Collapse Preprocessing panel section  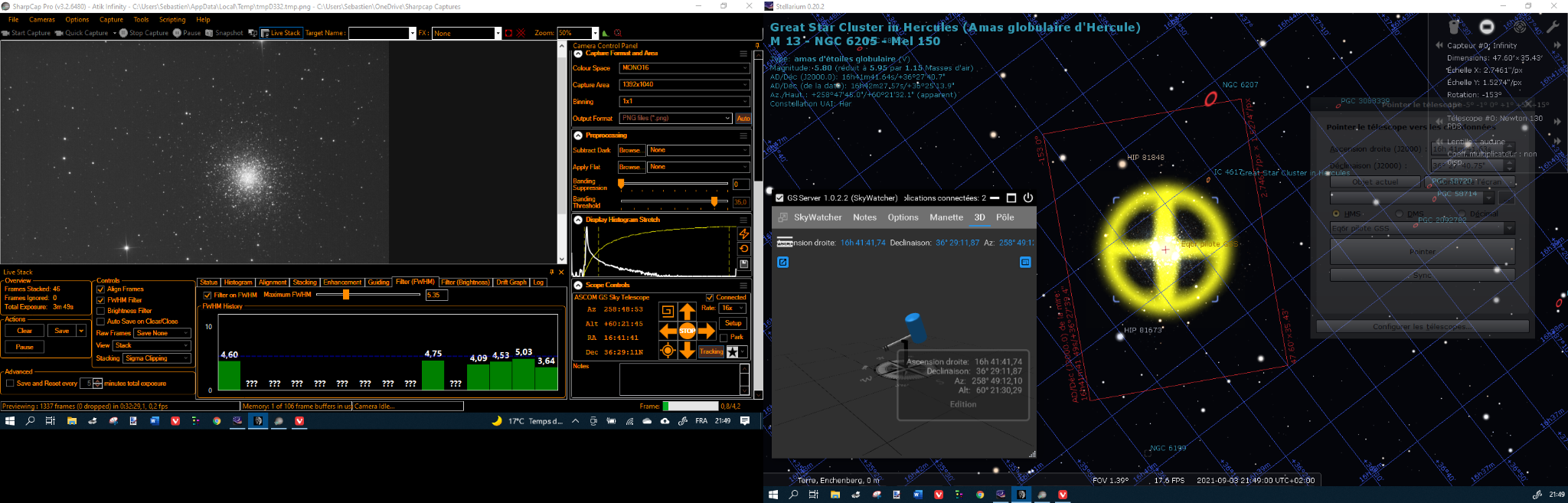pos(579,136)
